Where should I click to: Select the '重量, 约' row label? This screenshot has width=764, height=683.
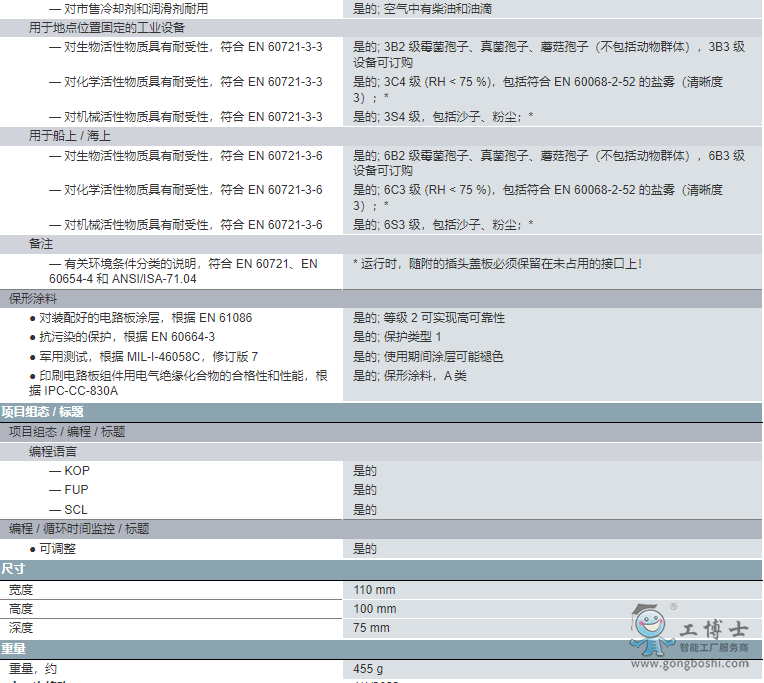33,669
